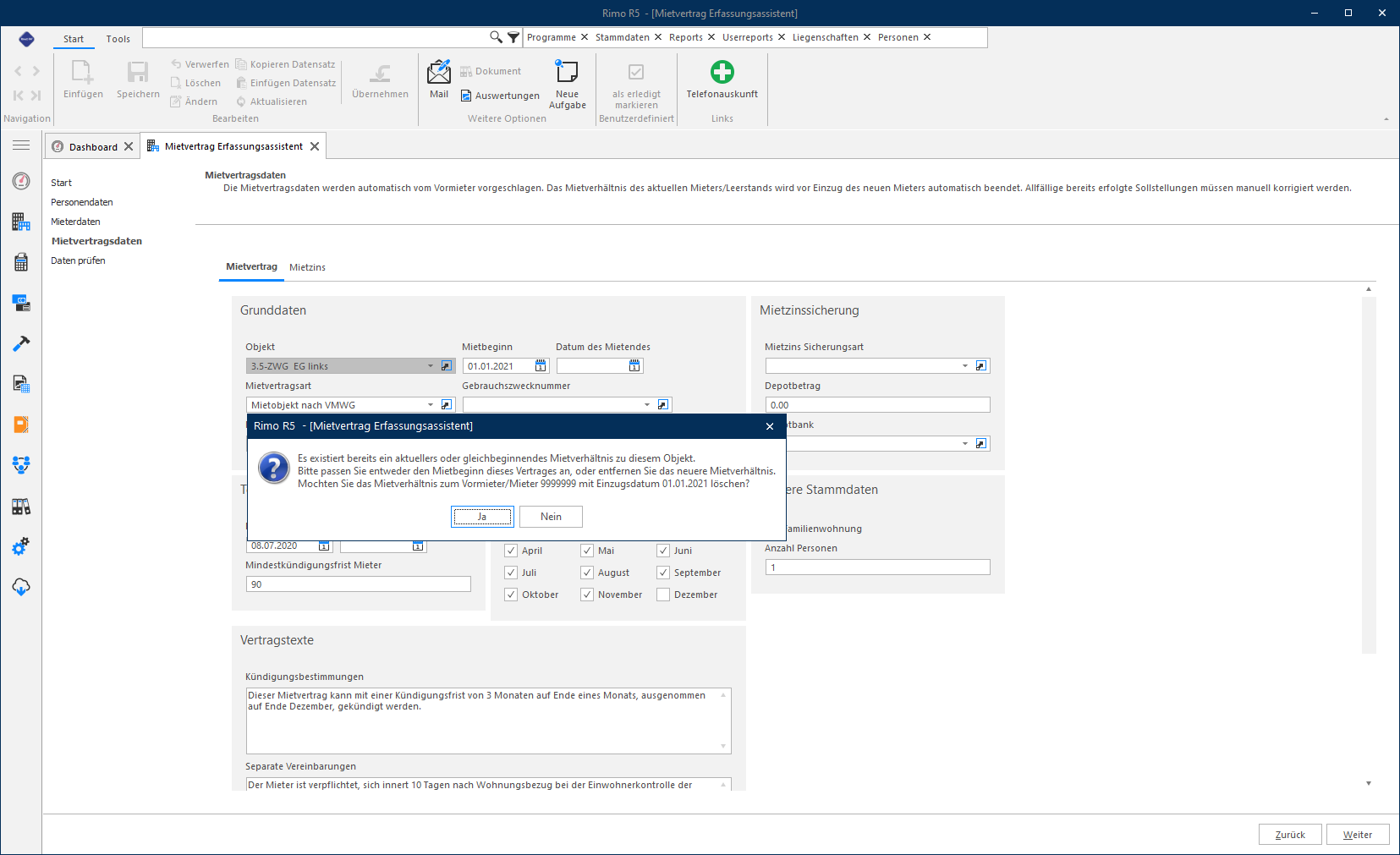1400x855 pixels.
Task: Open the cloud download sidebar icon
Action: tap(21, 587)
